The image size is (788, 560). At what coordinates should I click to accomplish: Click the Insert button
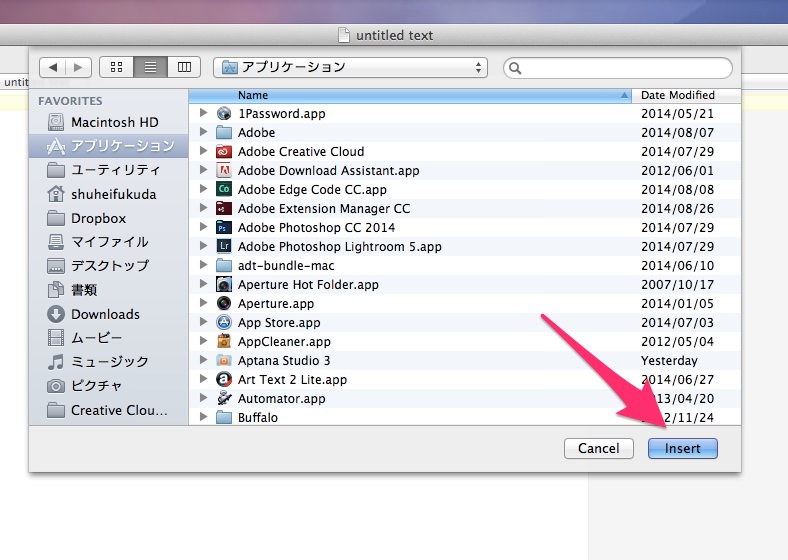click(682, 448)
